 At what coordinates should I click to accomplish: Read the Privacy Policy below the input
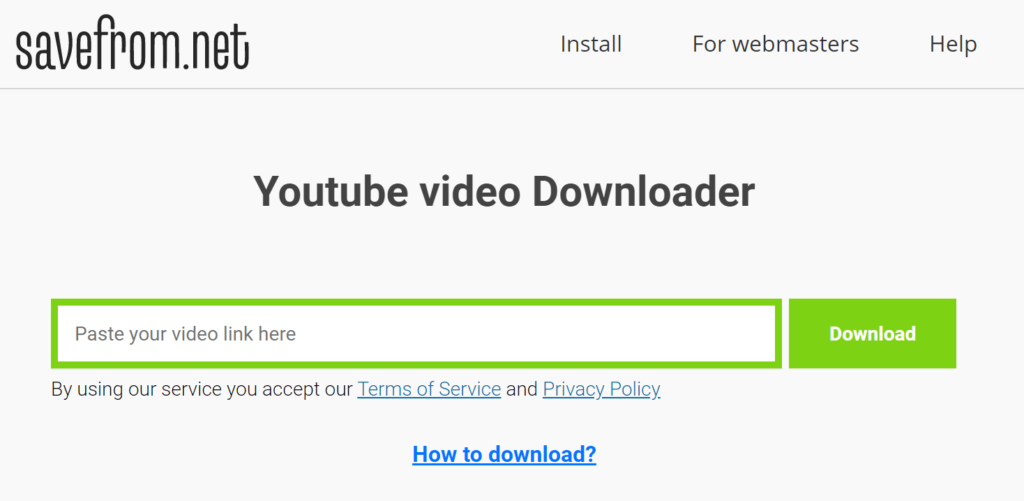click(x=601, y=389)
